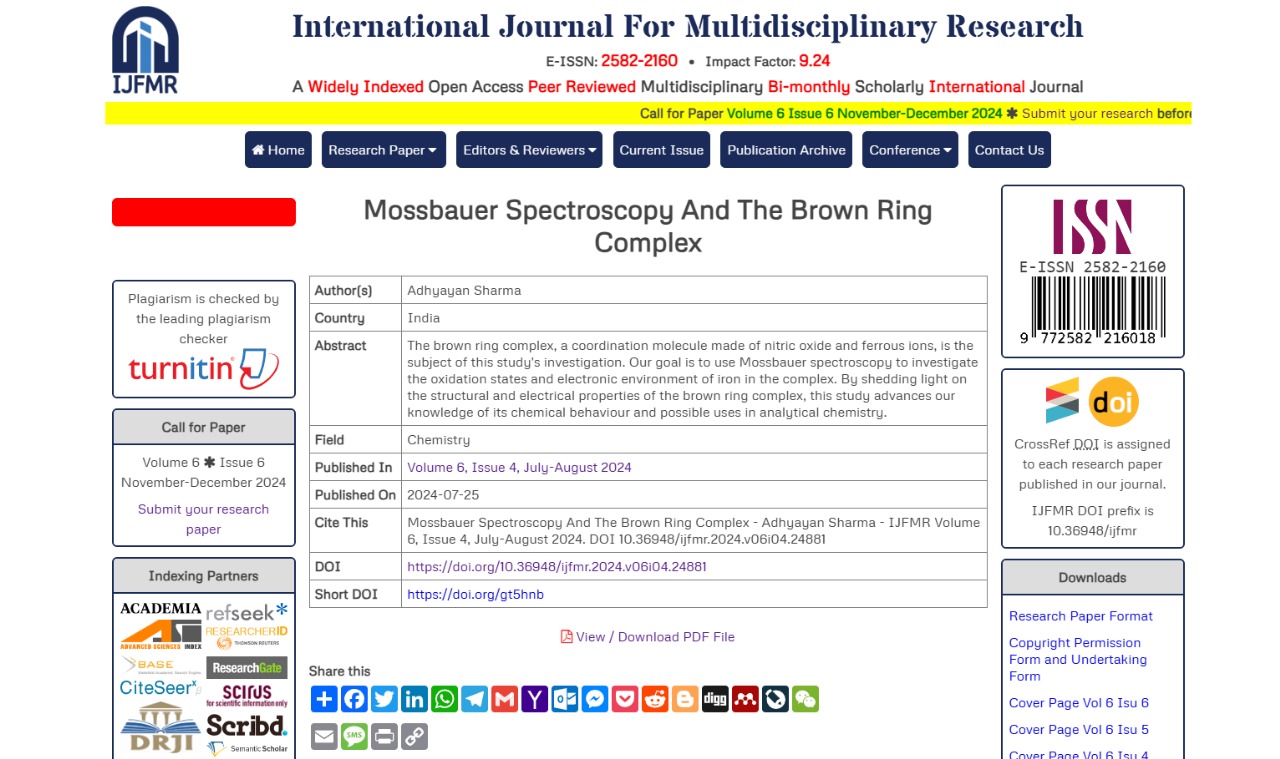Open Publication Archive from navbar

pyautogui.click(x=786, y=150)
